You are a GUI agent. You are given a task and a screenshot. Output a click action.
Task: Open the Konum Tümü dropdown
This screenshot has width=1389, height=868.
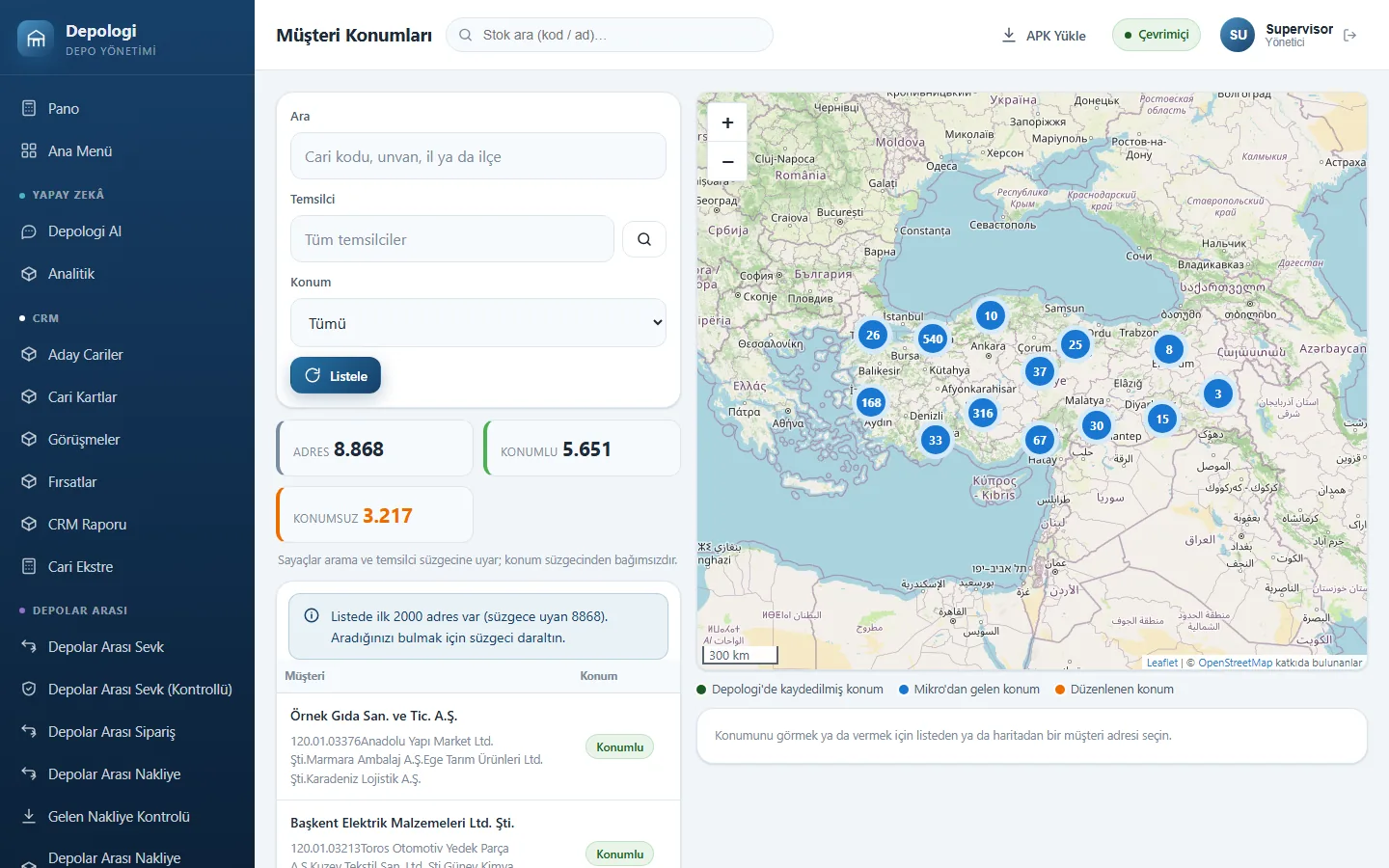(478, 323)
